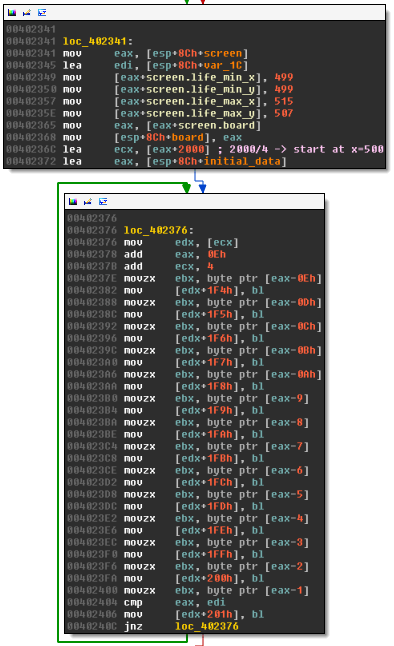394x646 pixels.
Task: Click address 00402349
Action: click(31, 77)
